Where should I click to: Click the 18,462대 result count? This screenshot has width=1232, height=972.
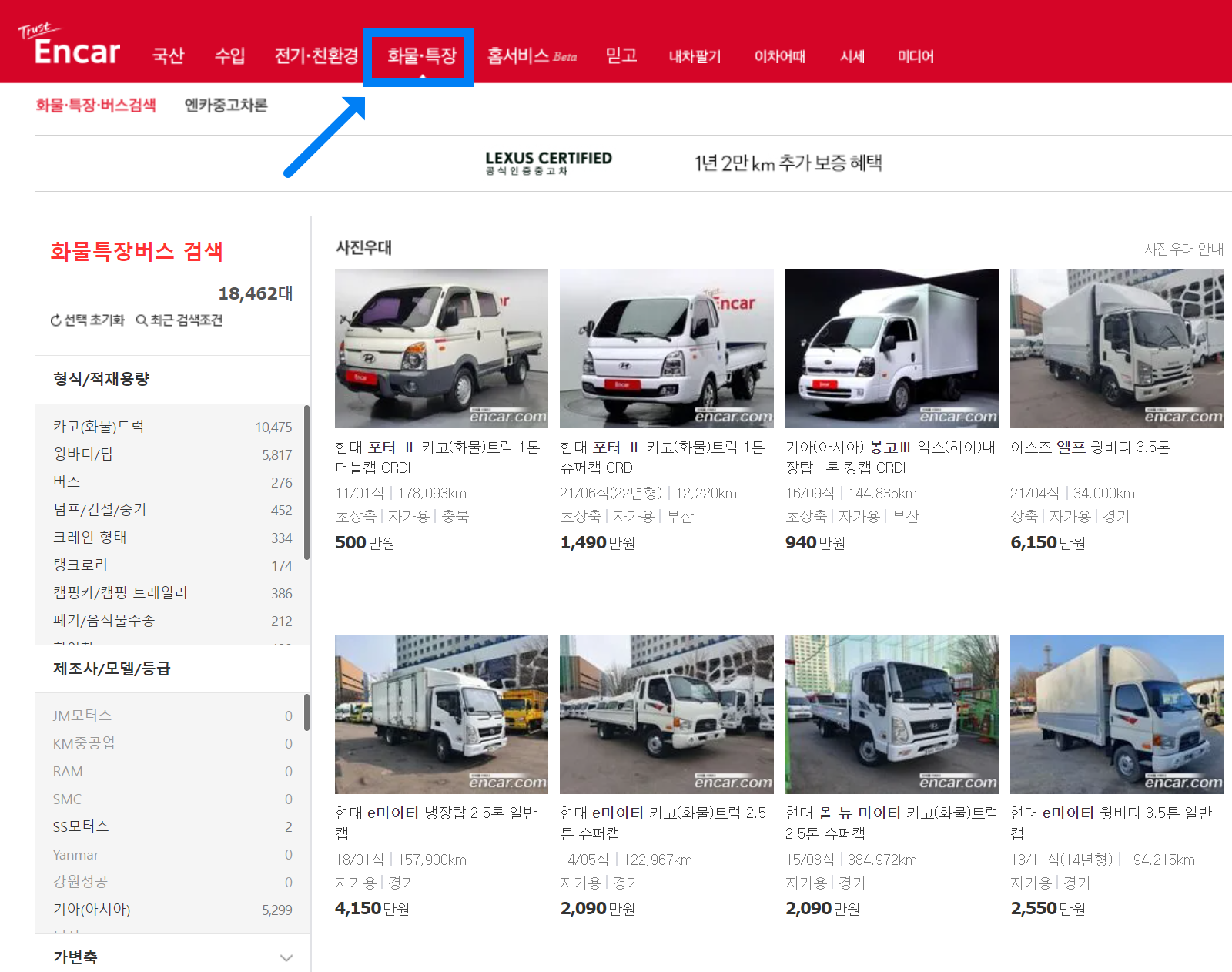pos(256,293)
